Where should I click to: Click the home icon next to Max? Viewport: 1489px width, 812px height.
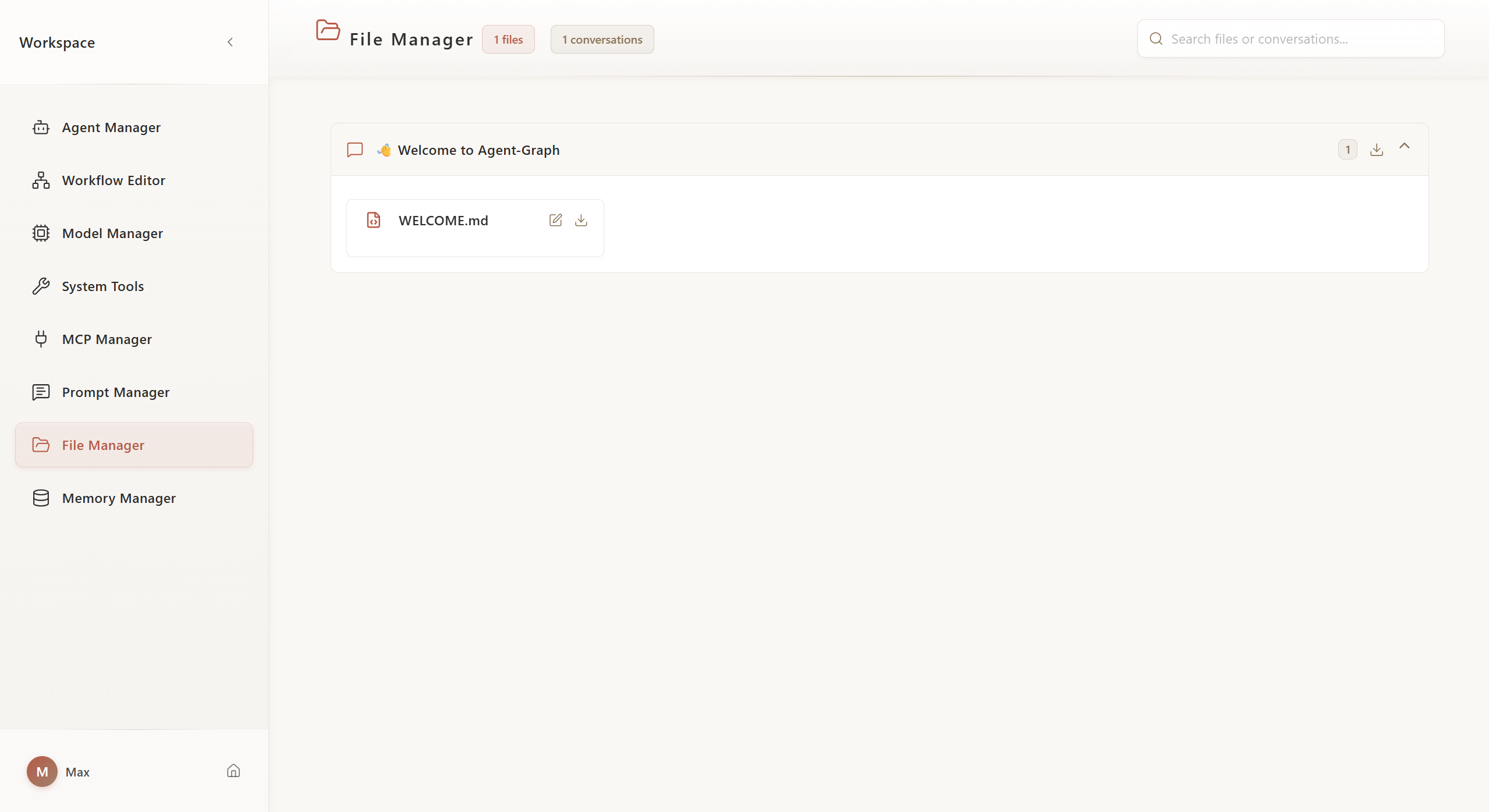click(232, 771)
